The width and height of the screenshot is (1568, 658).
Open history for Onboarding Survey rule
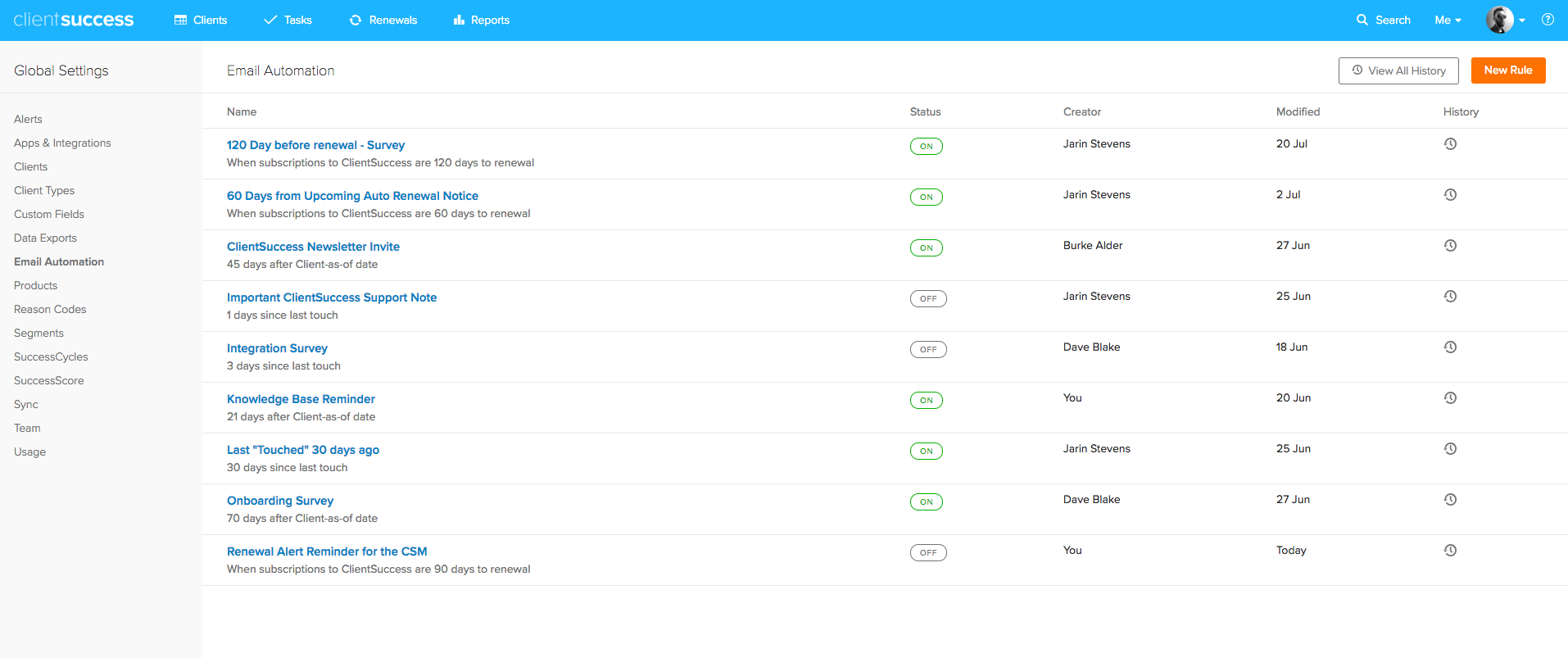(1450, 500)
